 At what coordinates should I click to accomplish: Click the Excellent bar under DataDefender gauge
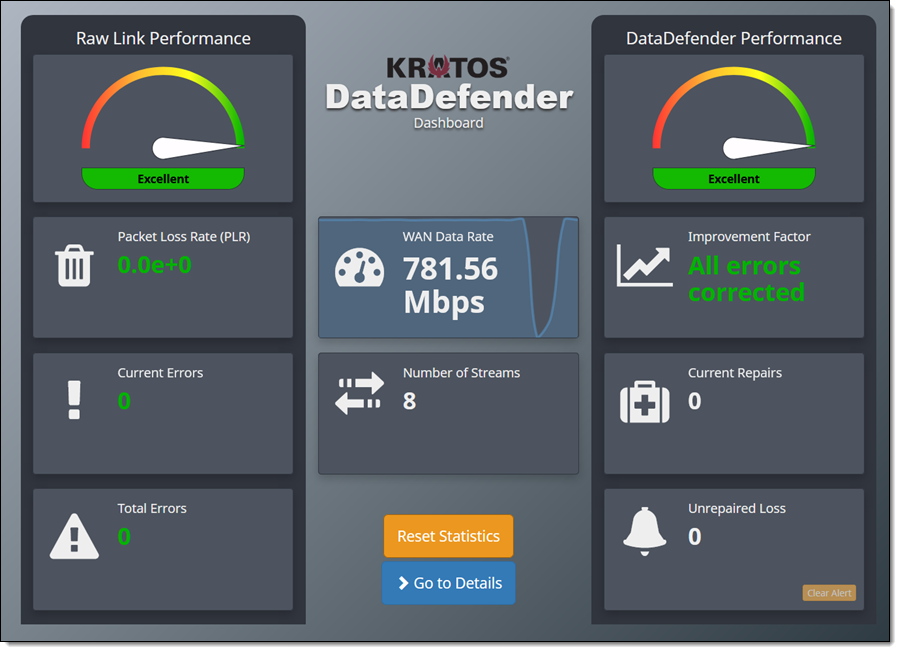pyautogui.click(x=734, y=179)
